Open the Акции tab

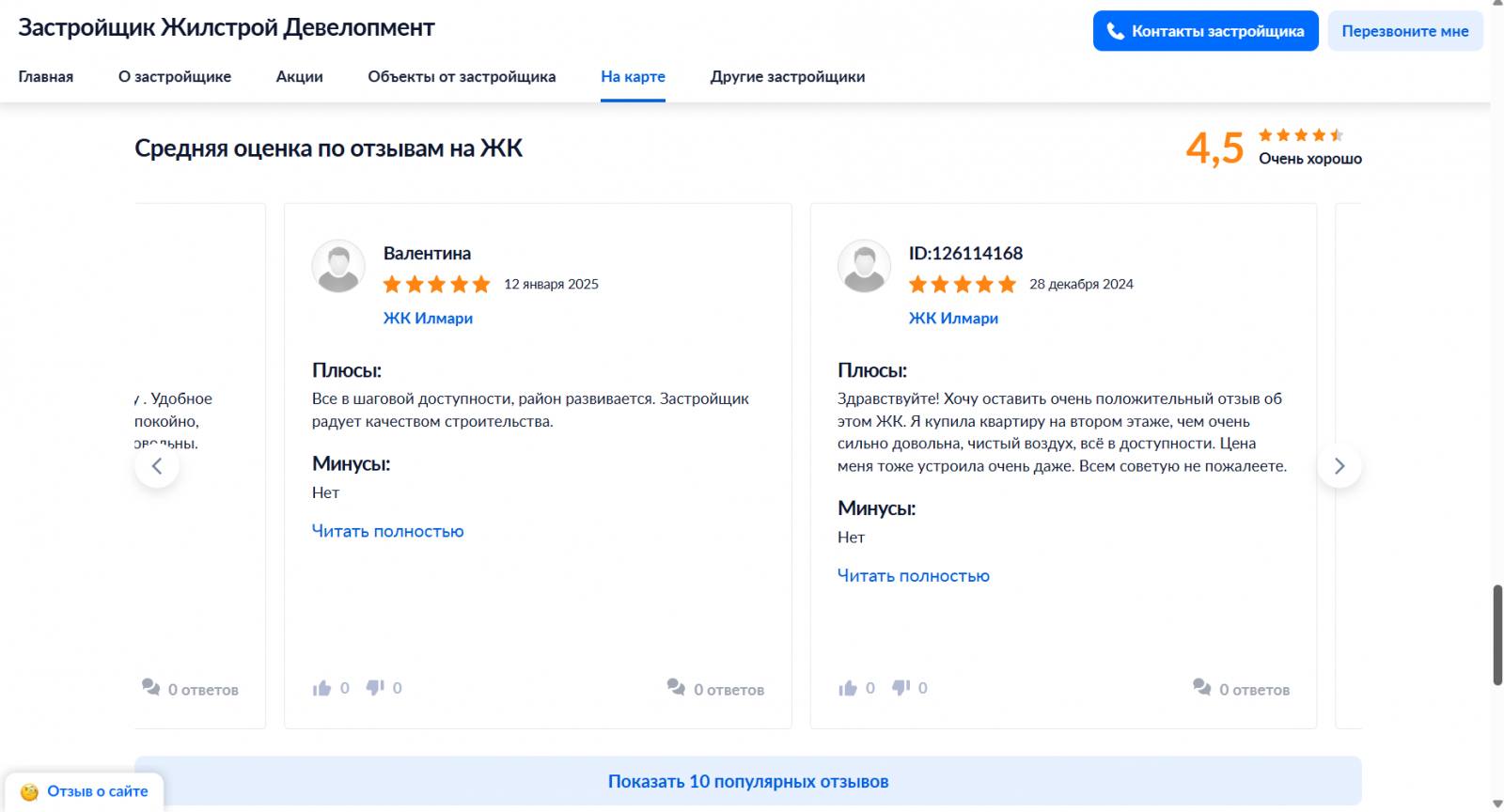click(300, 77)
